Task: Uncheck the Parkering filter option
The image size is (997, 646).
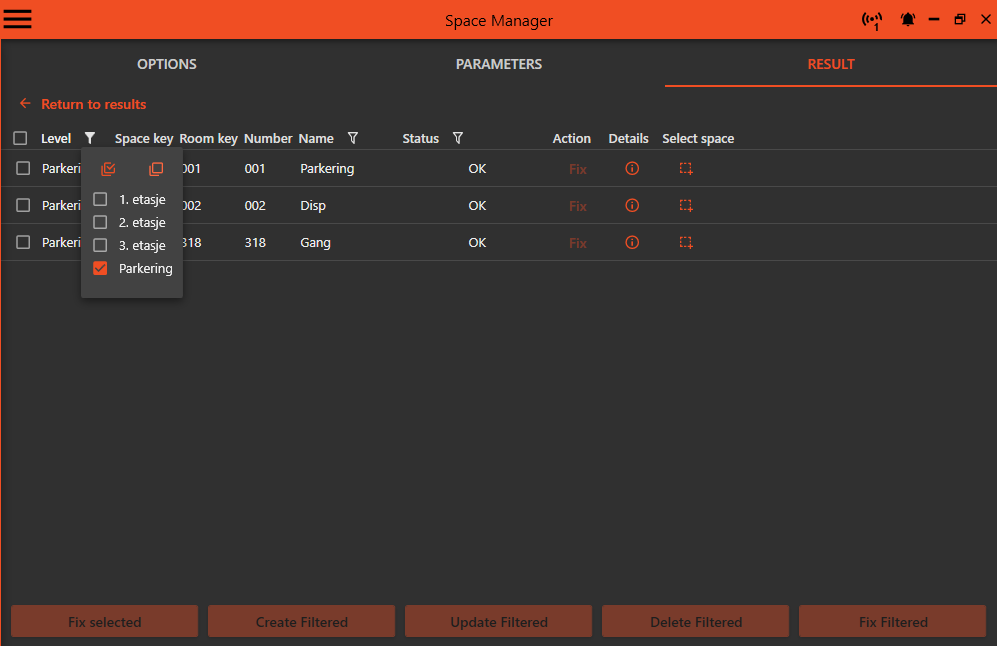Action: 100,268
